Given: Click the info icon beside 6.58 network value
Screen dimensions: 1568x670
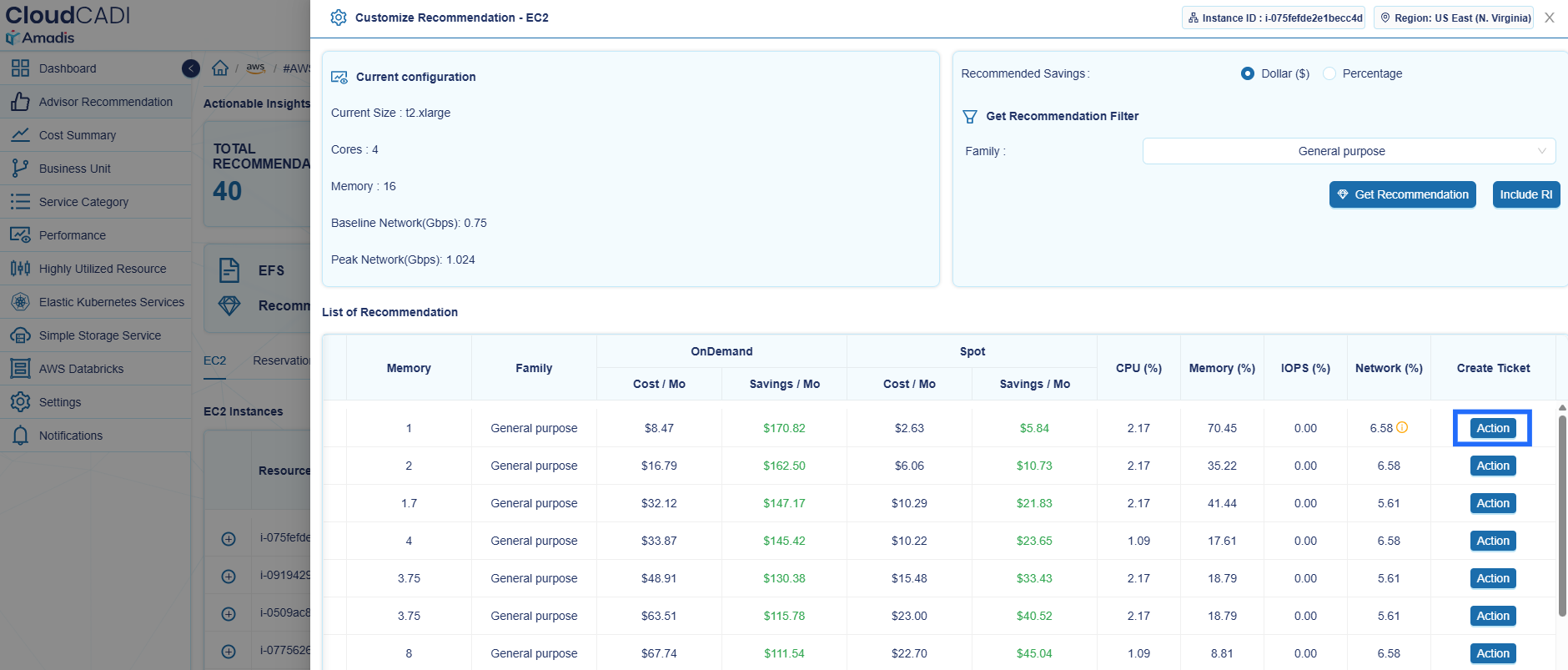Looking at the screenshot, I should pos(1402,427).
